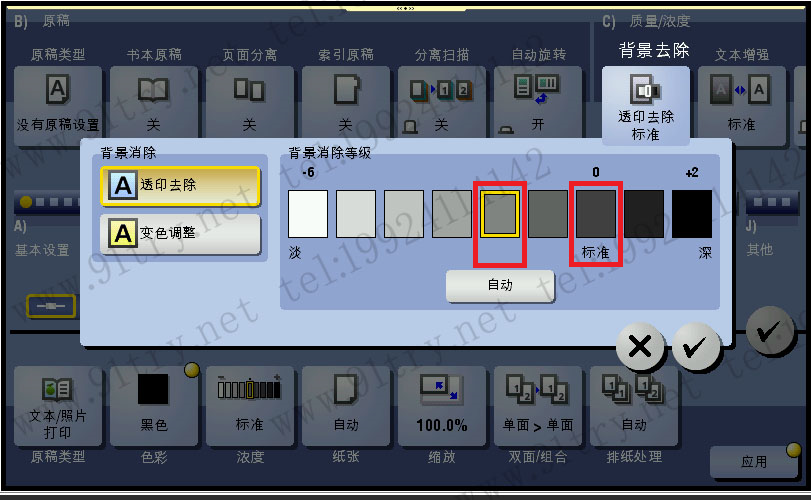Open the 纸张 paper selection setting
811x500 pixels.
coord(346,406)
